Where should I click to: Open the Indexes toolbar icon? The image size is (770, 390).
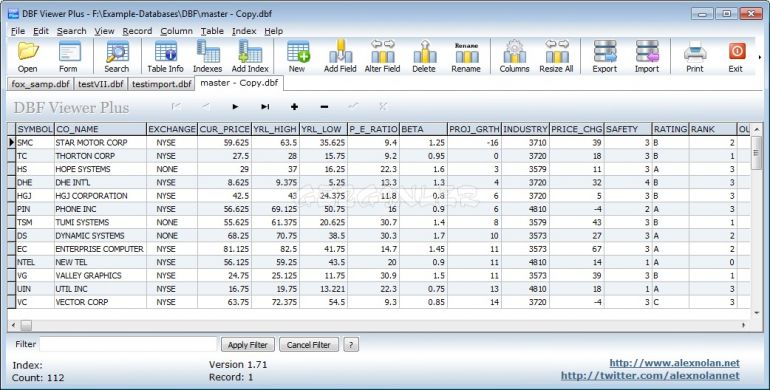[x=207, y=57]
